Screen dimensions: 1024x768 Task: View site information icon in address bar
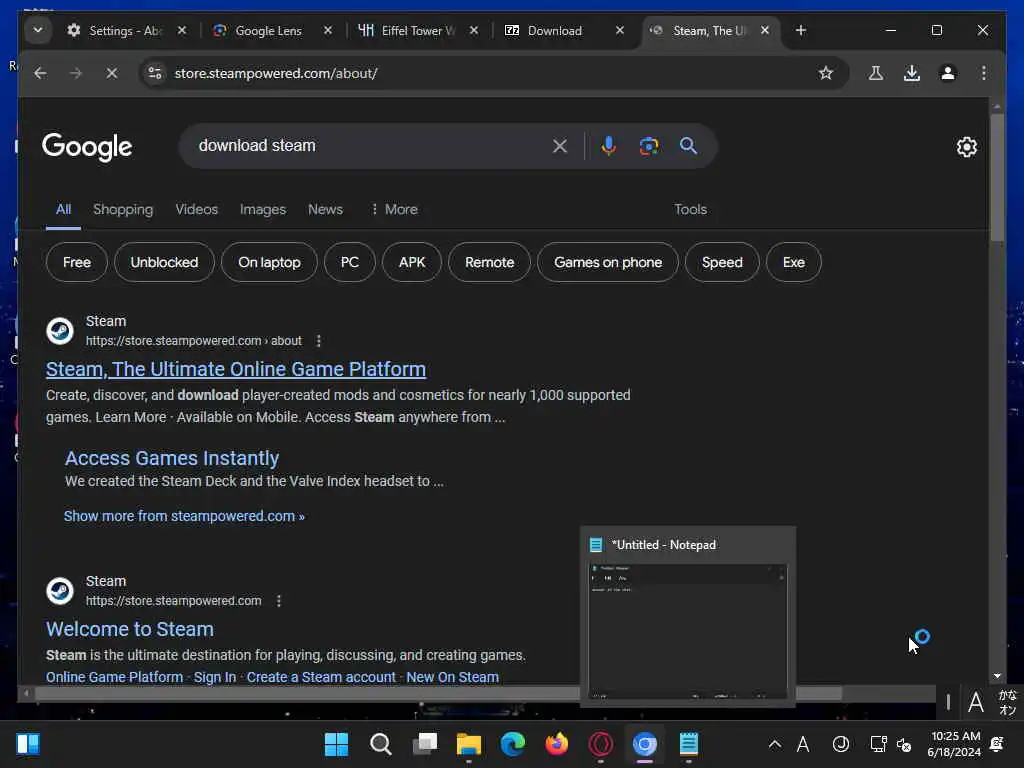(155, 73)
